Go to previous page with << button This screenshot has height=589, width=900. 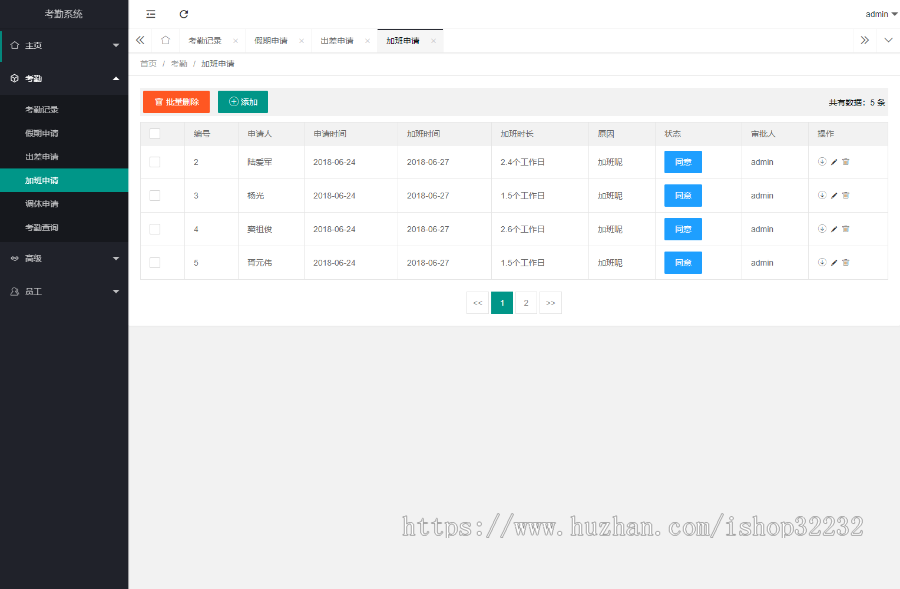(478, 303)
